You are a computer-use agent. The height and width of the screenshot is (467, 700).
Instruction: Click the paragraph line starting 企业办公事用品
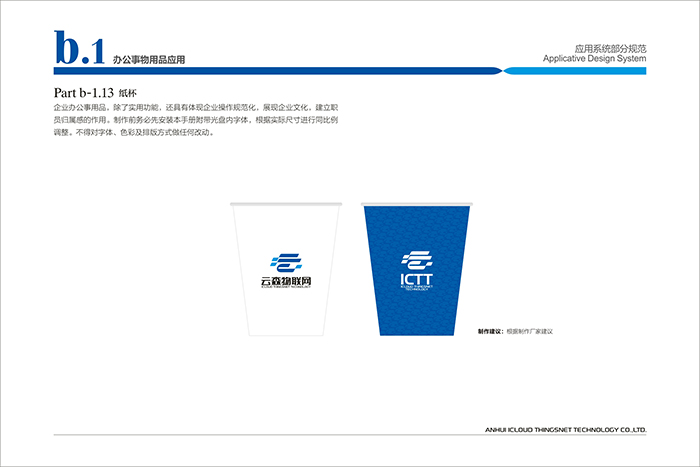coord(196,108)
